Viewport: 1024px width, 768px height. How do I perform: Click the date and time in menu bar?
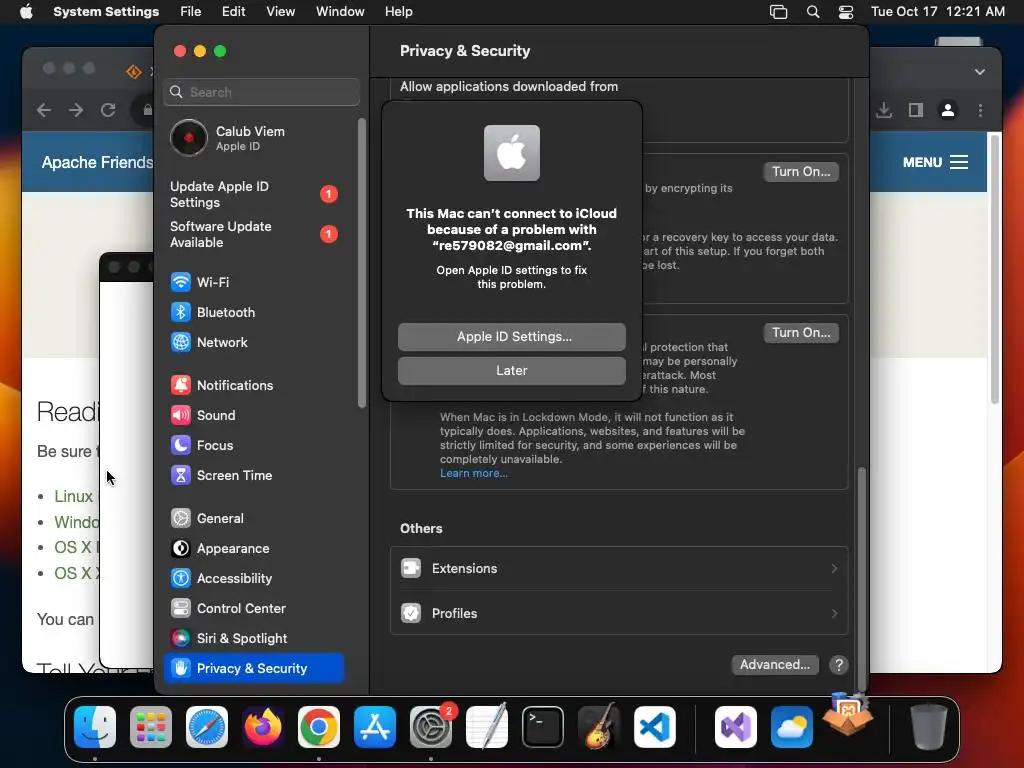pos(938,12)
